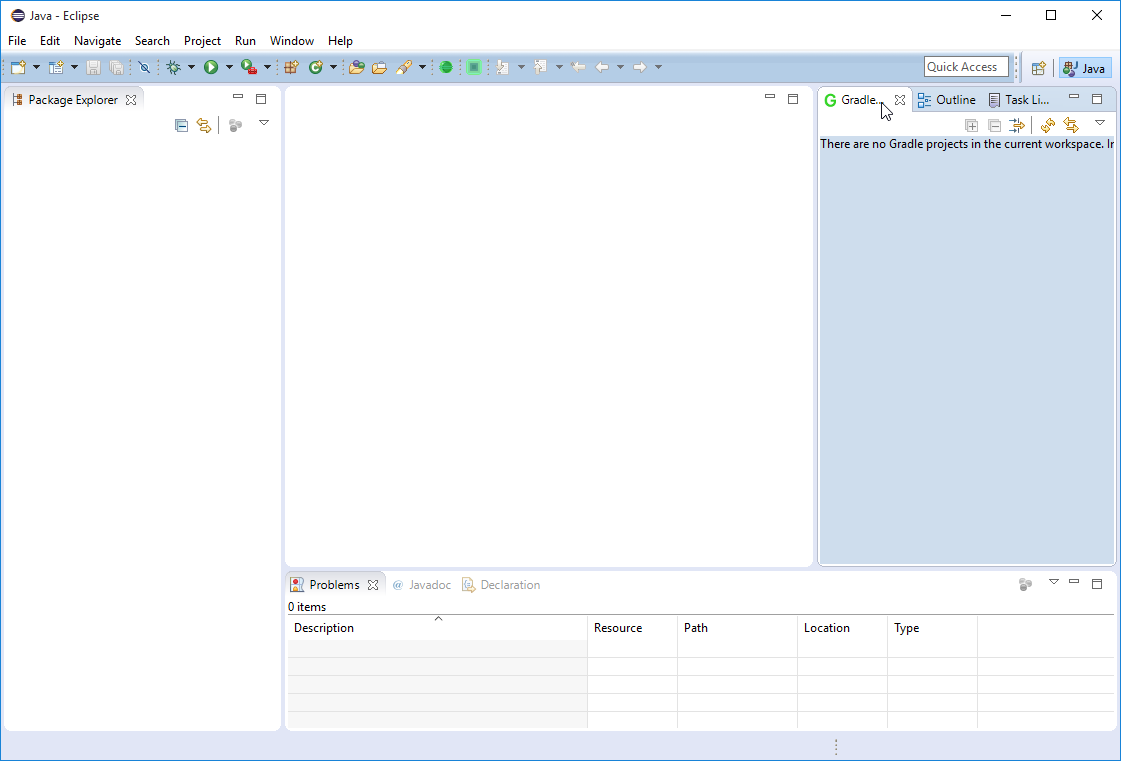
Task: Expand all nodes in the Gradle view
Action: click(x=971, y=124)
